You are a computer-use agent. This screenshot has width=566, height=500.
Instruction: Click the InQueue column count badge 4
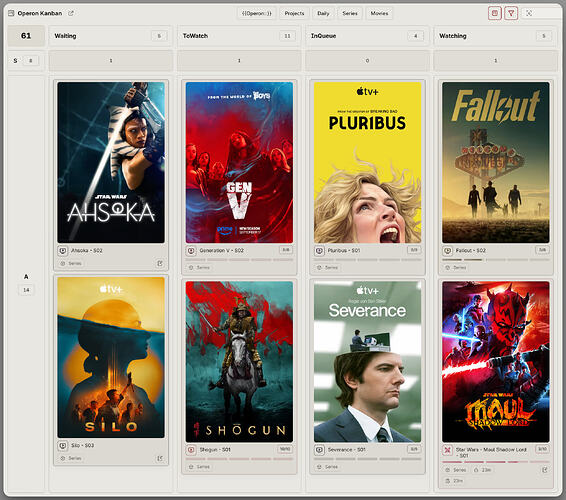[x=415, y=36]
